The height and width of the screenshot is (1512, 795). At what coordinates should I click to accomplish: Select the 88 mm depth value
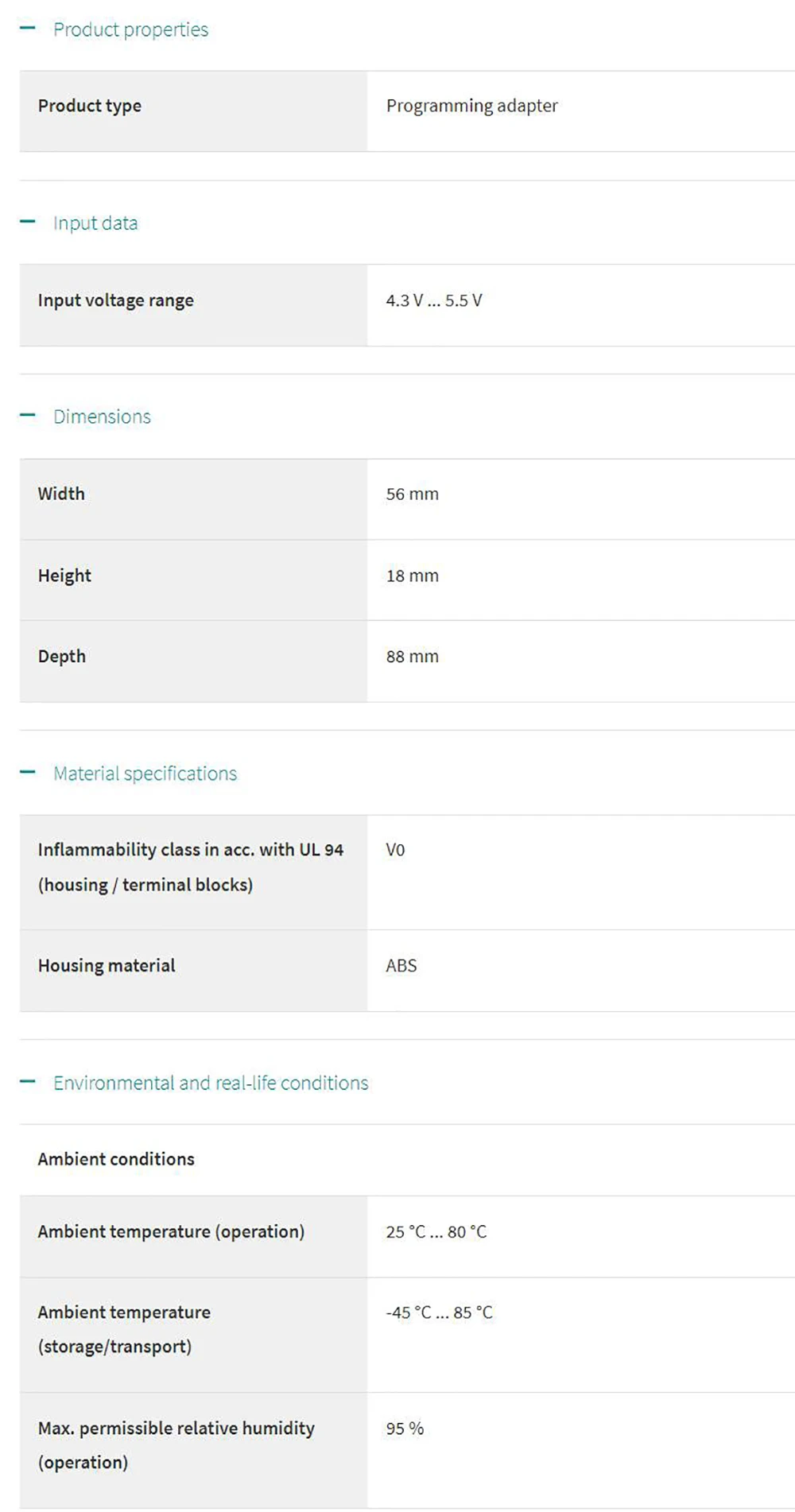(x=412, y=657)
